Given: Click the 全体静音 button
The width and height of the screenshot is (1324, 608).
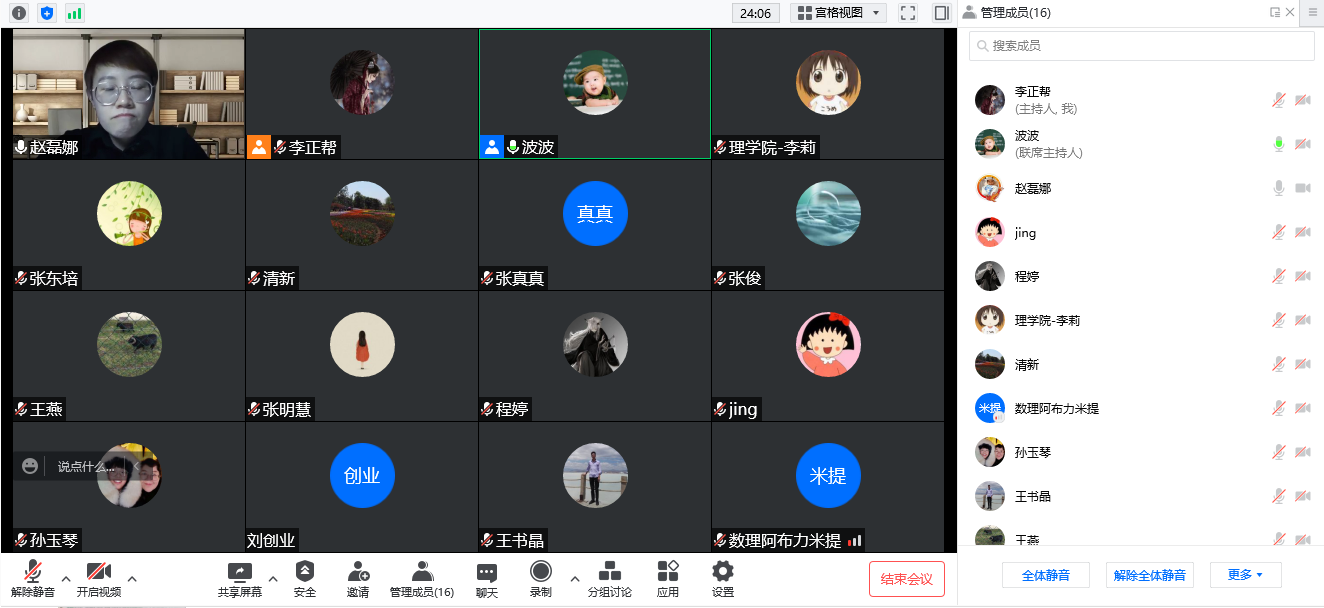Looking at the screenshot, I should point(1045,575).
